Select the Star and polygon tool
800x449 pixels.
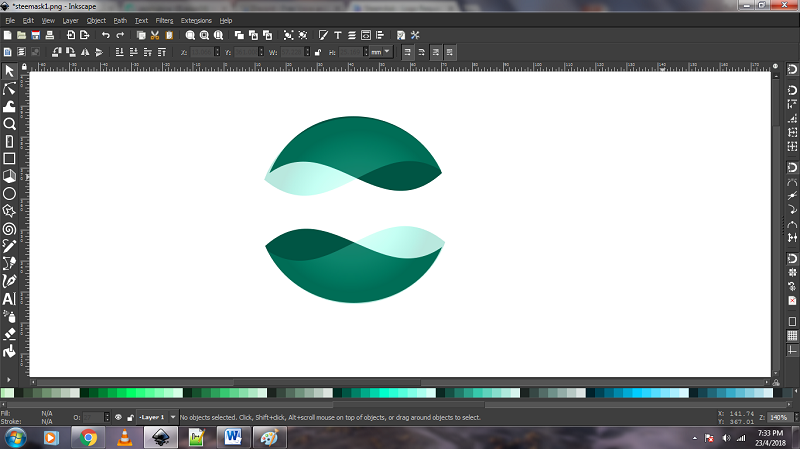coord(9,211)
